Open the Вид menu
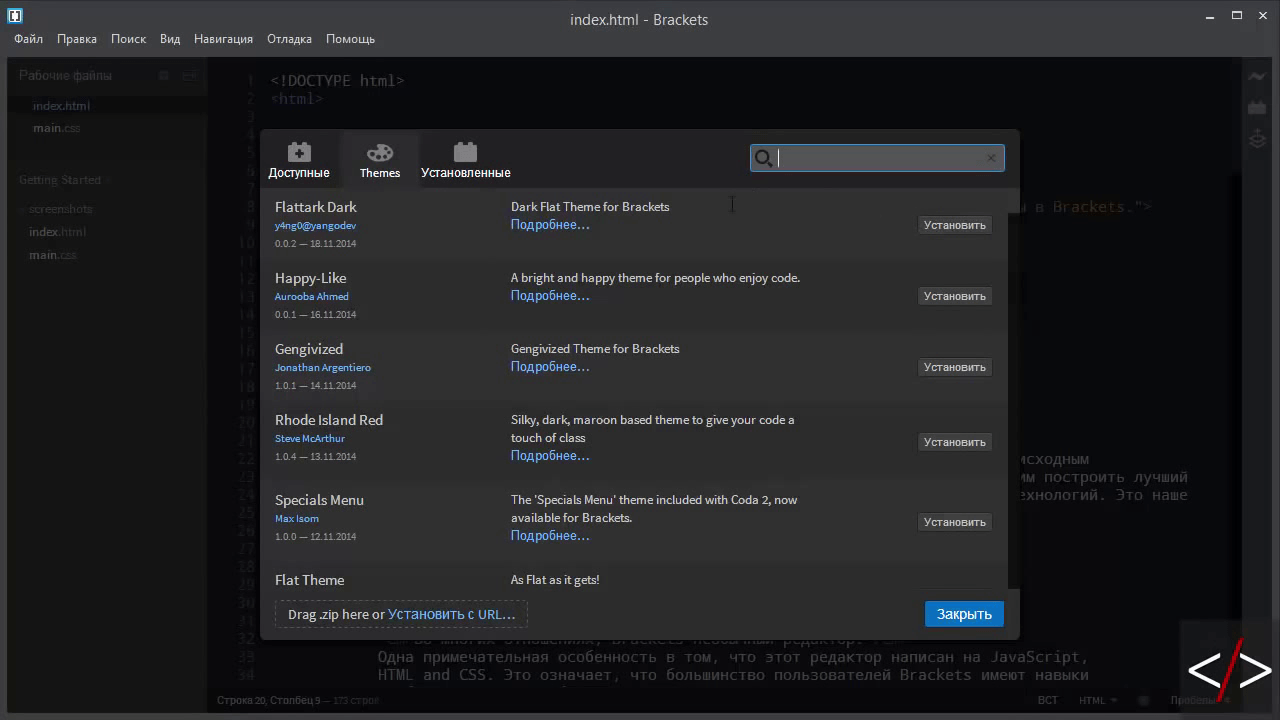Screen dimensions: 1280x720 coord(170,39)
